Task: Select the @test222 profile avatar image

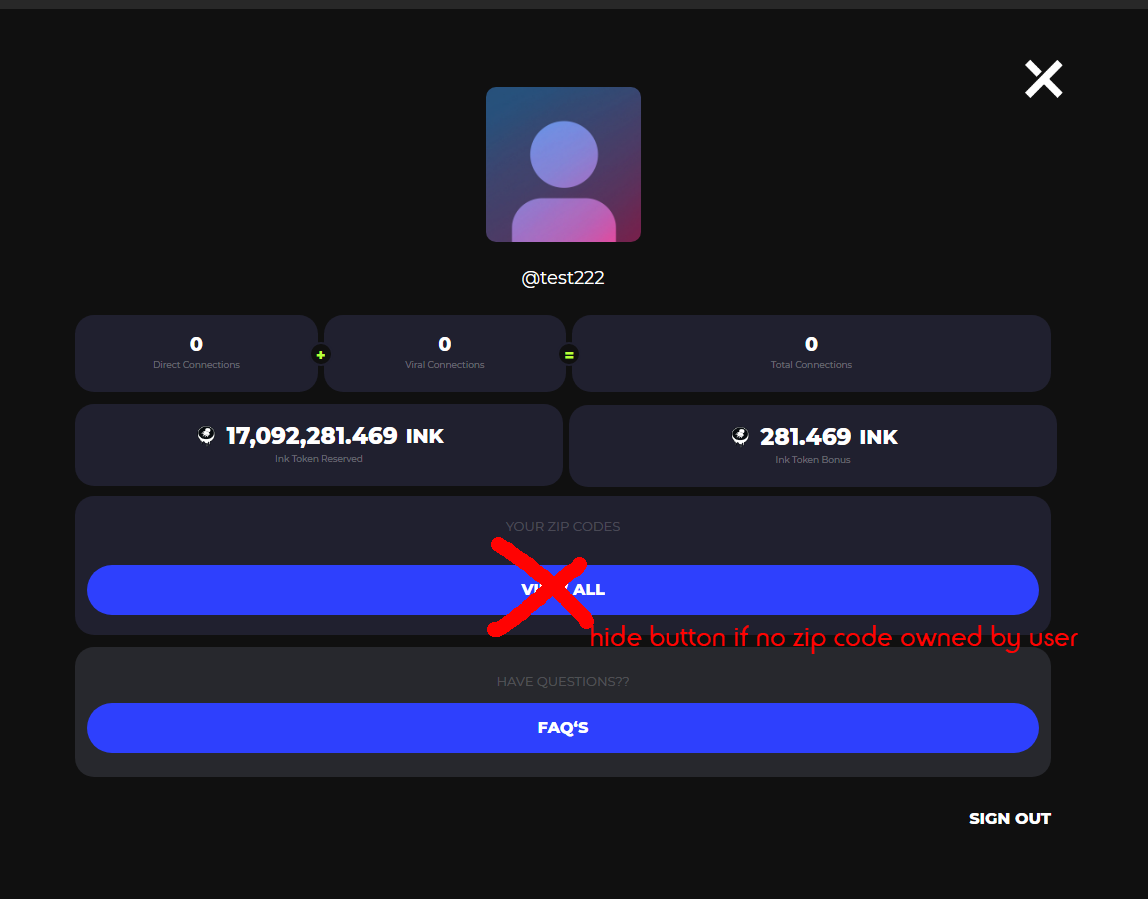Action: click(563, 164)
